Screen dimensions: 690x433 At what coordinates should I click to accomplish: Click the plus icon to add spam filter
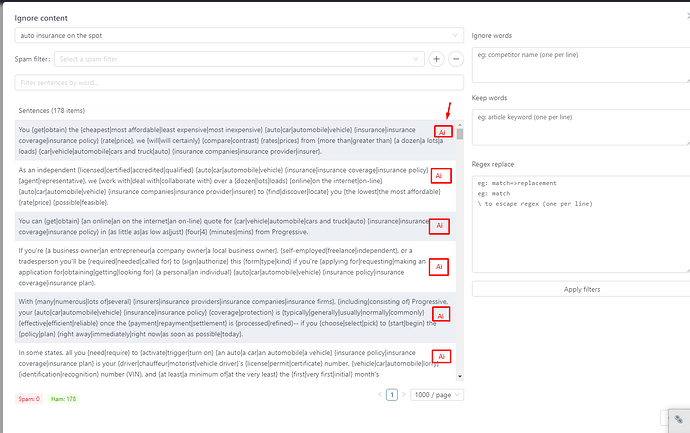click(x=436, y=59)
